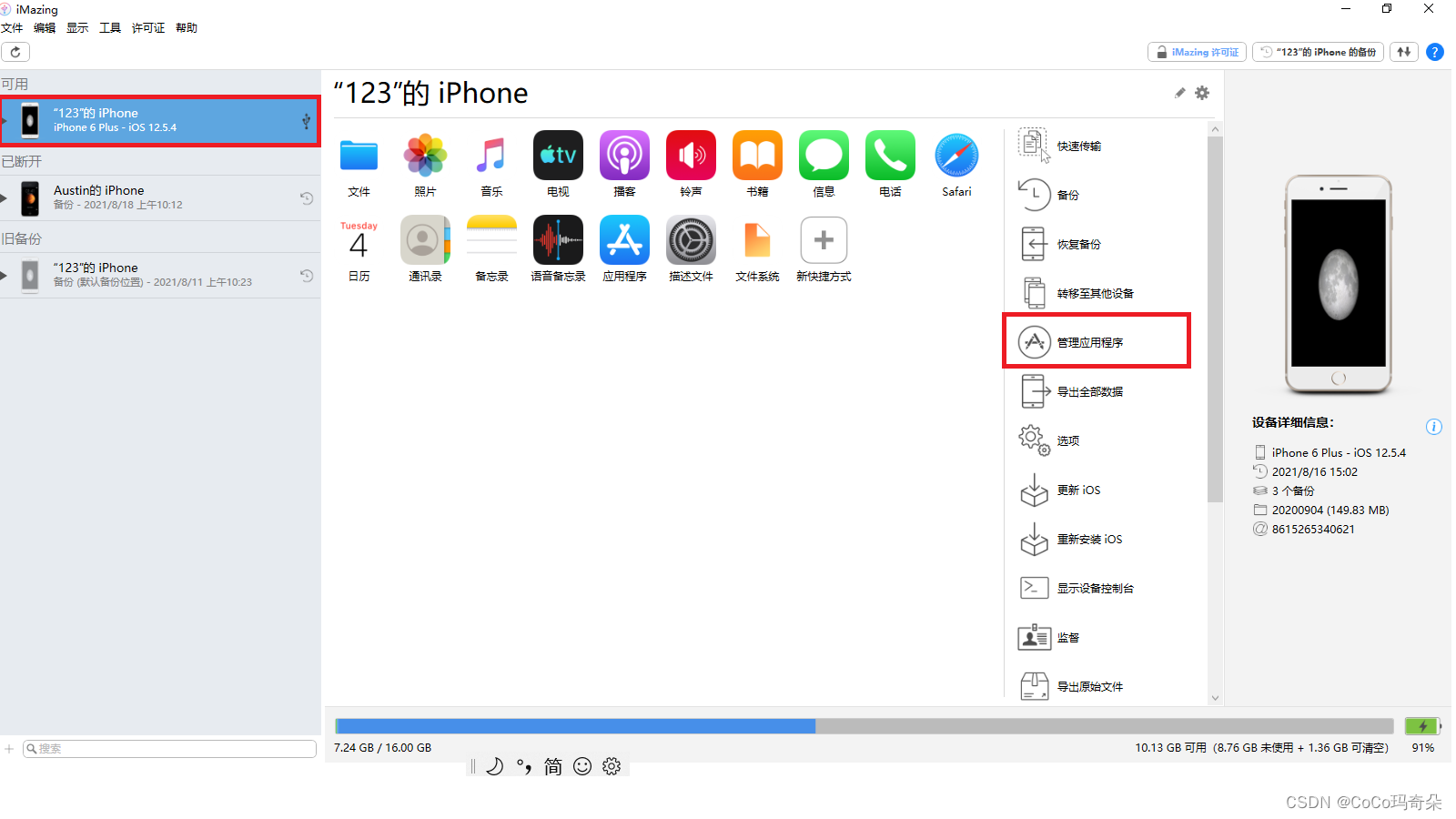Click the pencil rename device icon

1179,93
